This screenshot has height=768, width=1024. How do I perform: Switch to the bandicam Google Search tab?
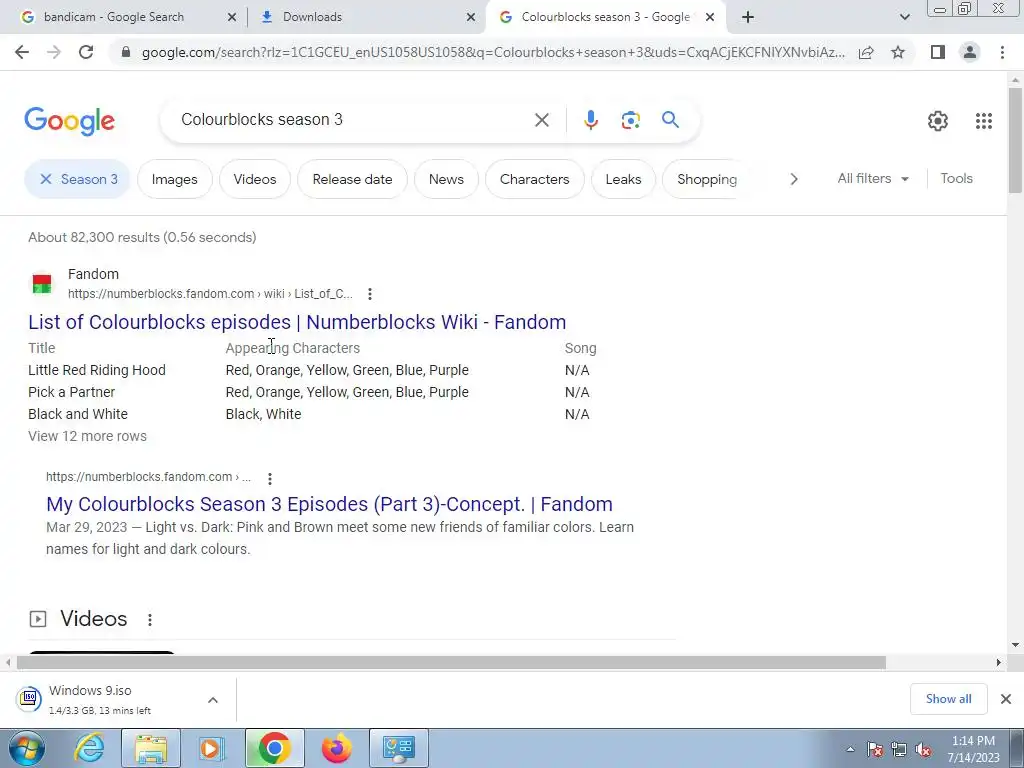click(x=114, y=17)
